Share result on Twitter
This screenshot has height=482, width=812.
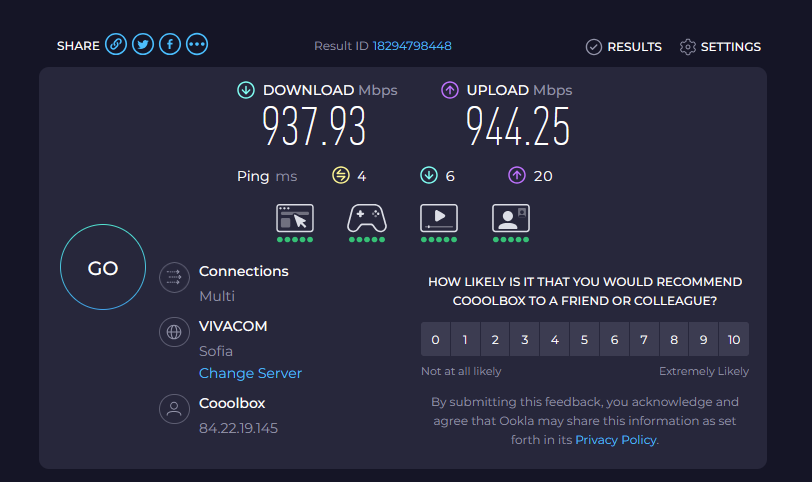tap(143, 45)
